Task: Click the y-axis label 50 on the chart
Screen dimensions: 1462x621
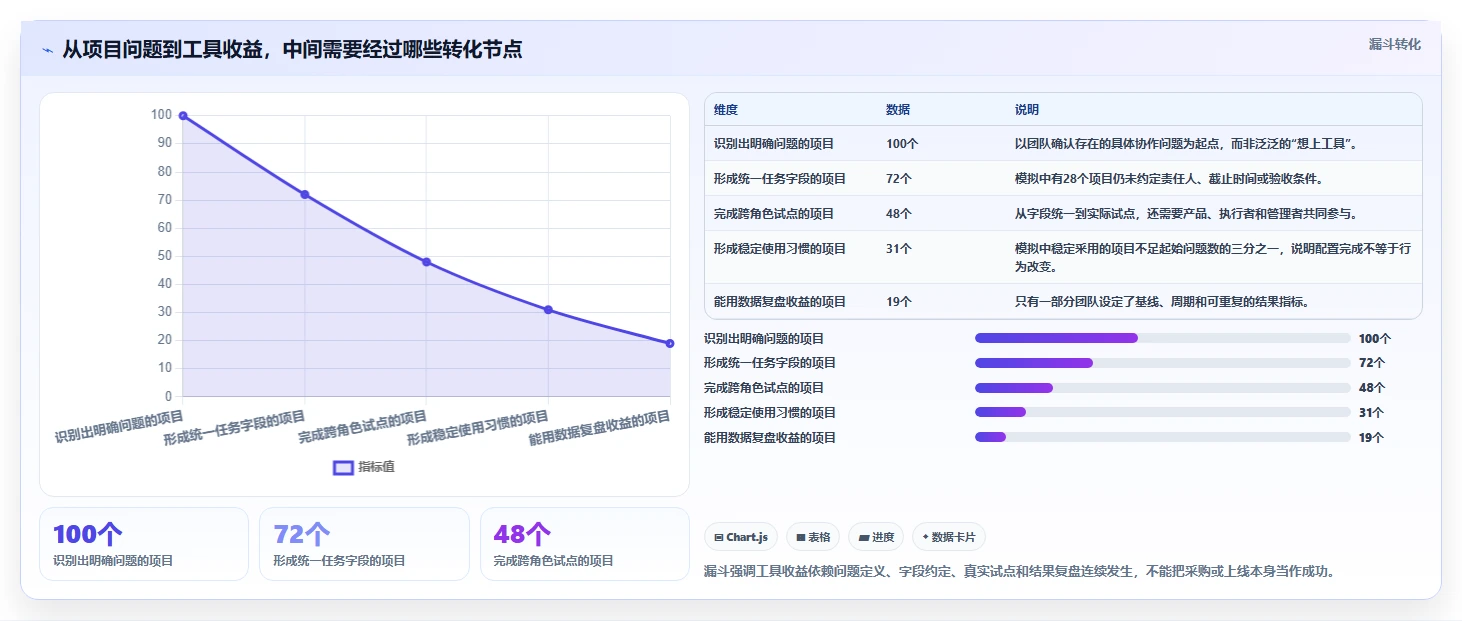Action: (x=165, y=256)
